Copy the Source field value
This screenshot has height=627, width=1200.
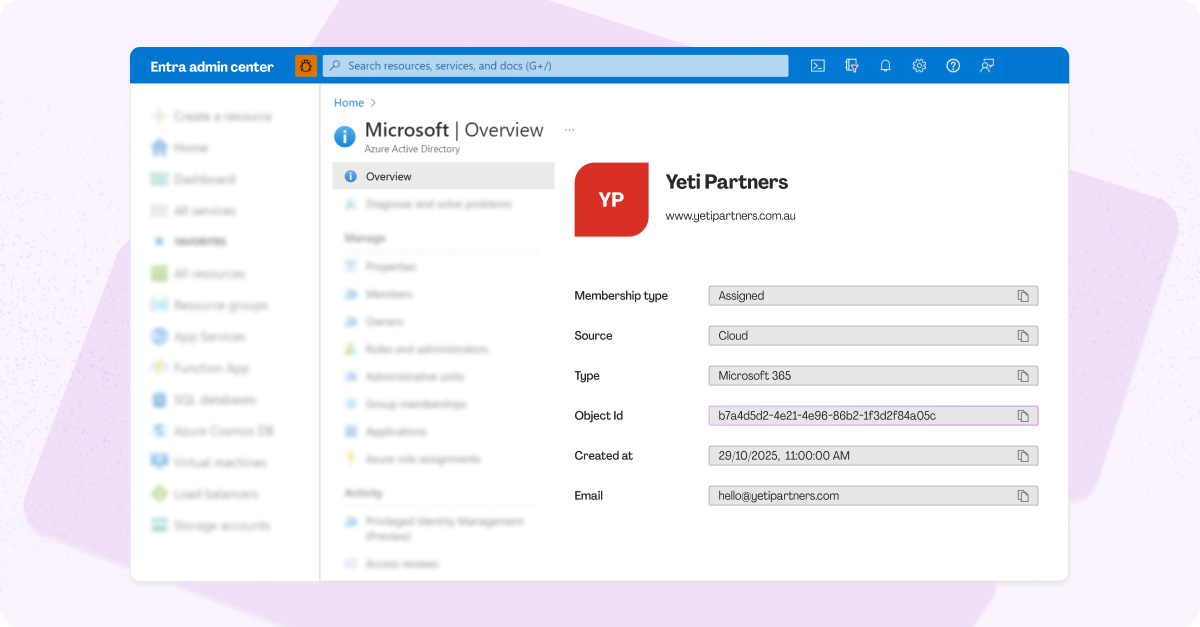[1023, 336]
